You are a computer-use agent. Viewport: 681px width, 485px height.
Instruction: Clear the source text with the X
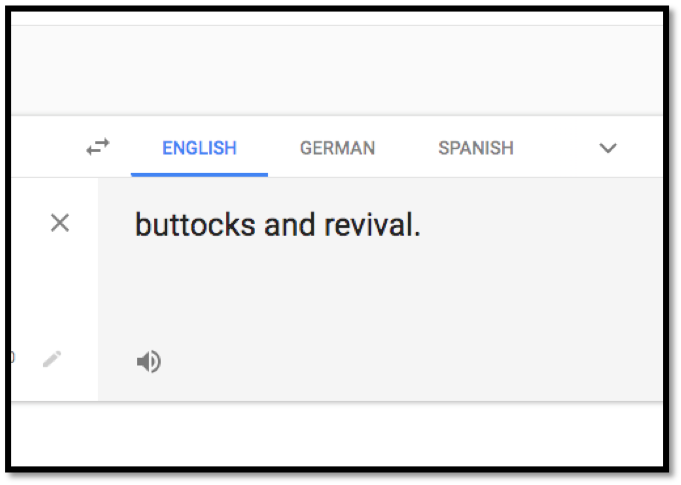60,223
